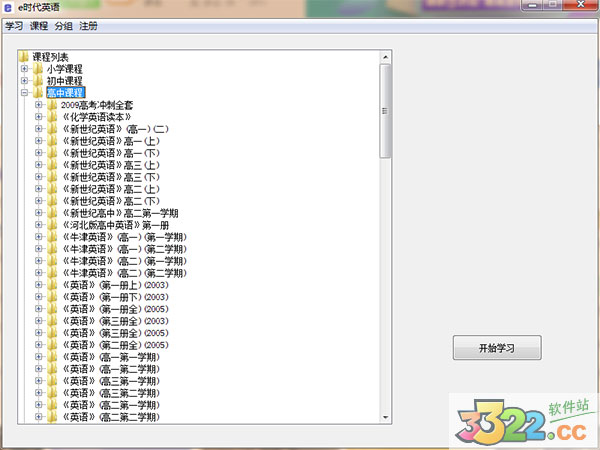This screenshot has height=450, width=600.
Task: Click the folder icon next to 初中课程
Action: tap(38, 81)
